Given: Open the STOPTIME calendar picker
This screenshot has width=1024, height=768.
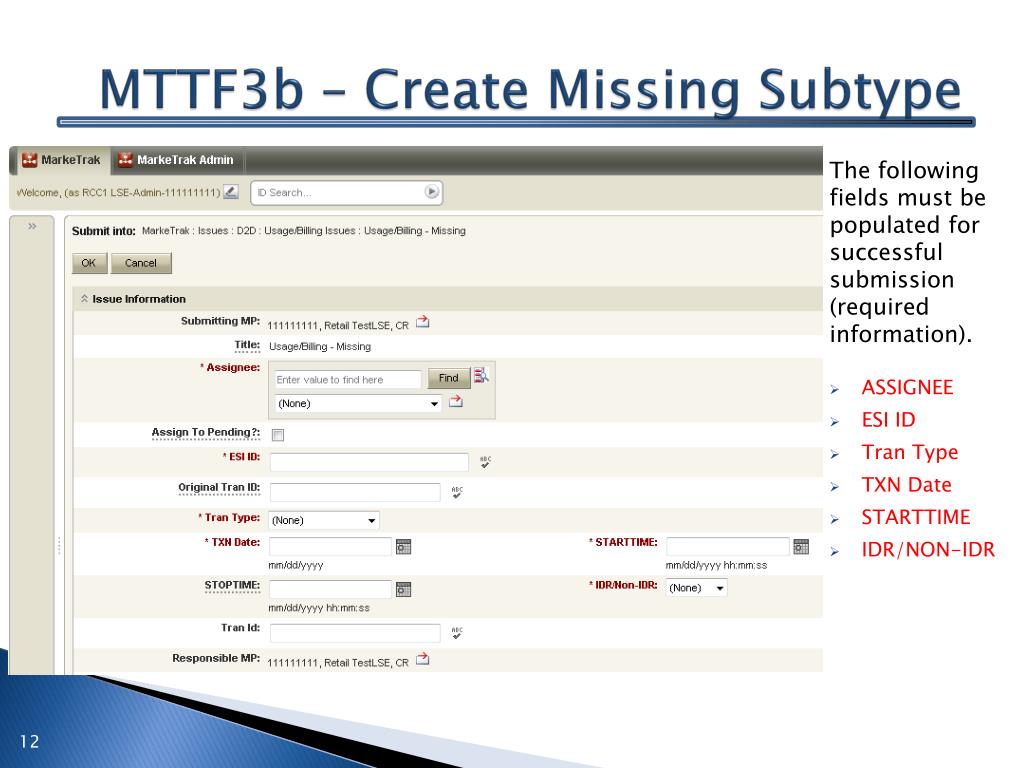Looking at the screenshot, I should click(x=404, y=590).
